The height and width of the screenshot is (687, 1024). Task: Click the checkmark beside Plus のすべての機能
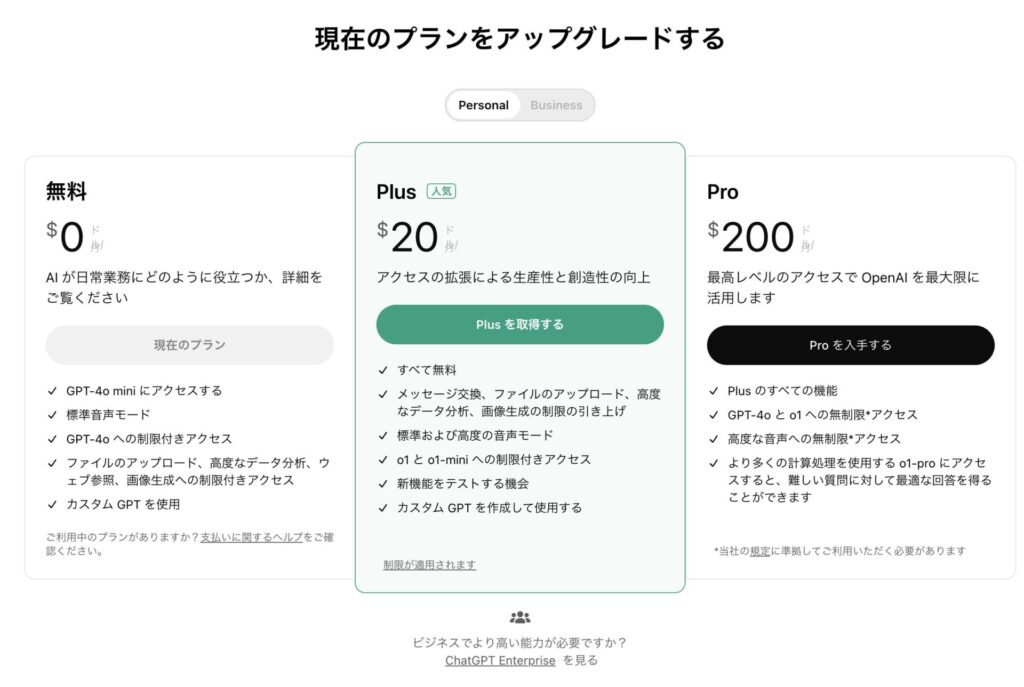(x=715, y=390)
